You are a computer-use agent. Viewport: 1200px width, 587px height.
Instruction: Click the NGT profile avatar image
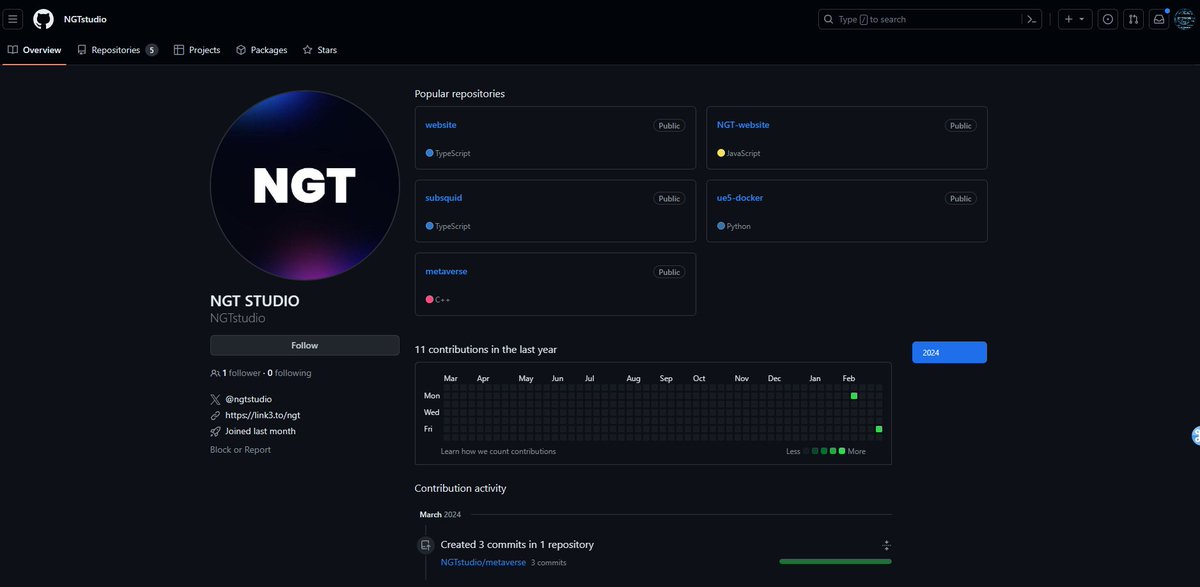coord(305,185)
